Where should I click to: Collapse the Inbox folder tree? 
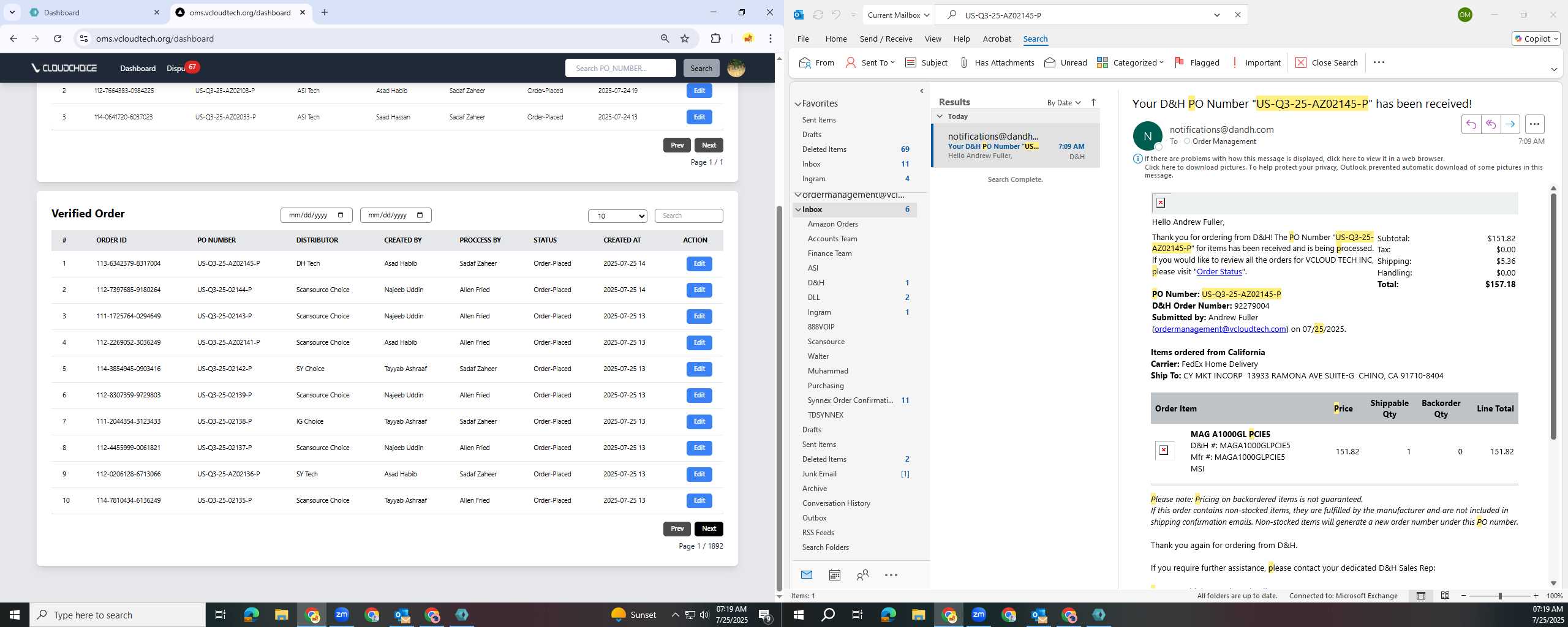pyautogui.click(x=797, y=209)
